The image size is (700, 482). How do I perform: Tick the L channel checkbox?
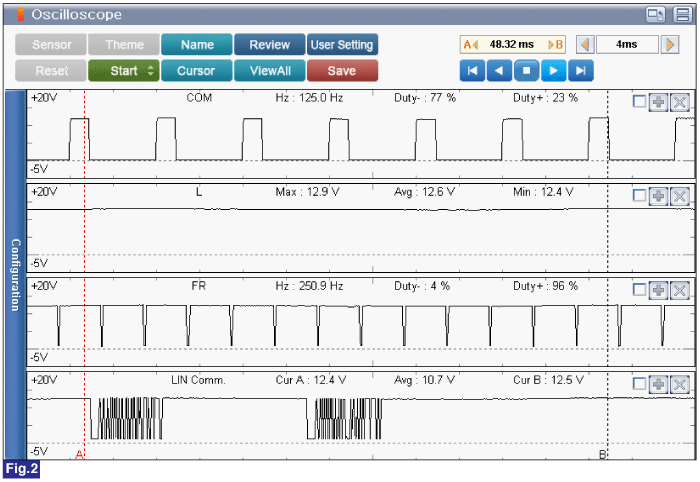tap(639, 196)
